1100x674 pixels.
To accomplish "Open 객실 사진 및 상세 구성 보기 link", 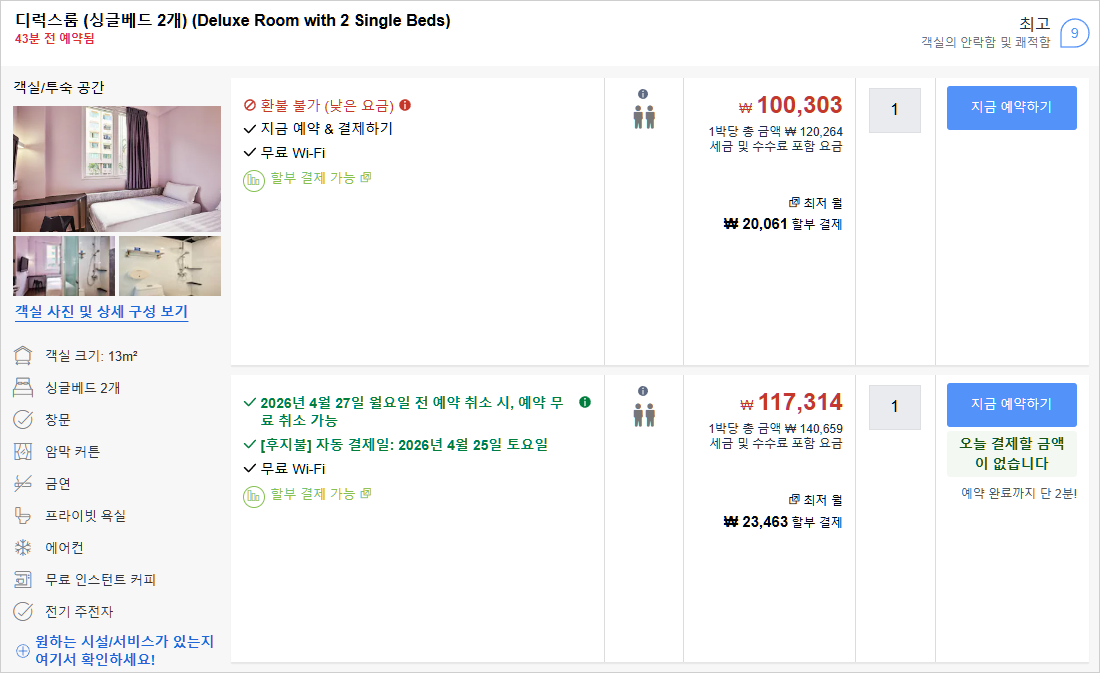I will point(101,312).
